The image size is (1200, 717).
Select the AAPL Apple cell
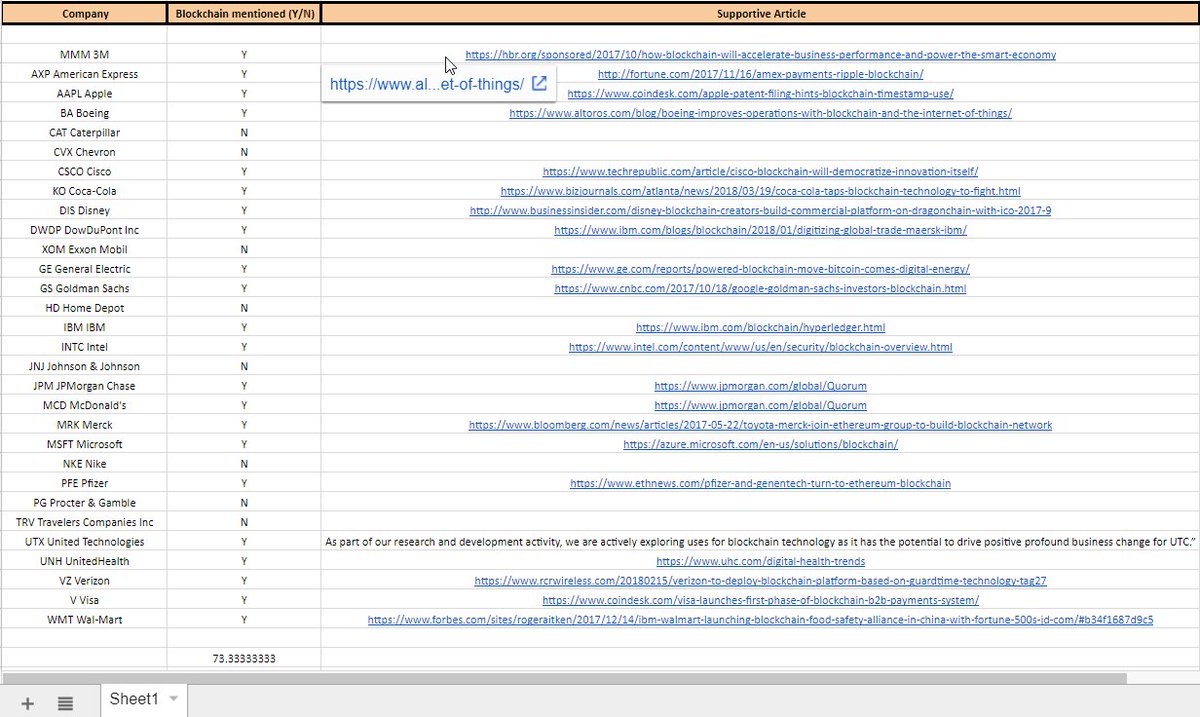coord(84,94)
